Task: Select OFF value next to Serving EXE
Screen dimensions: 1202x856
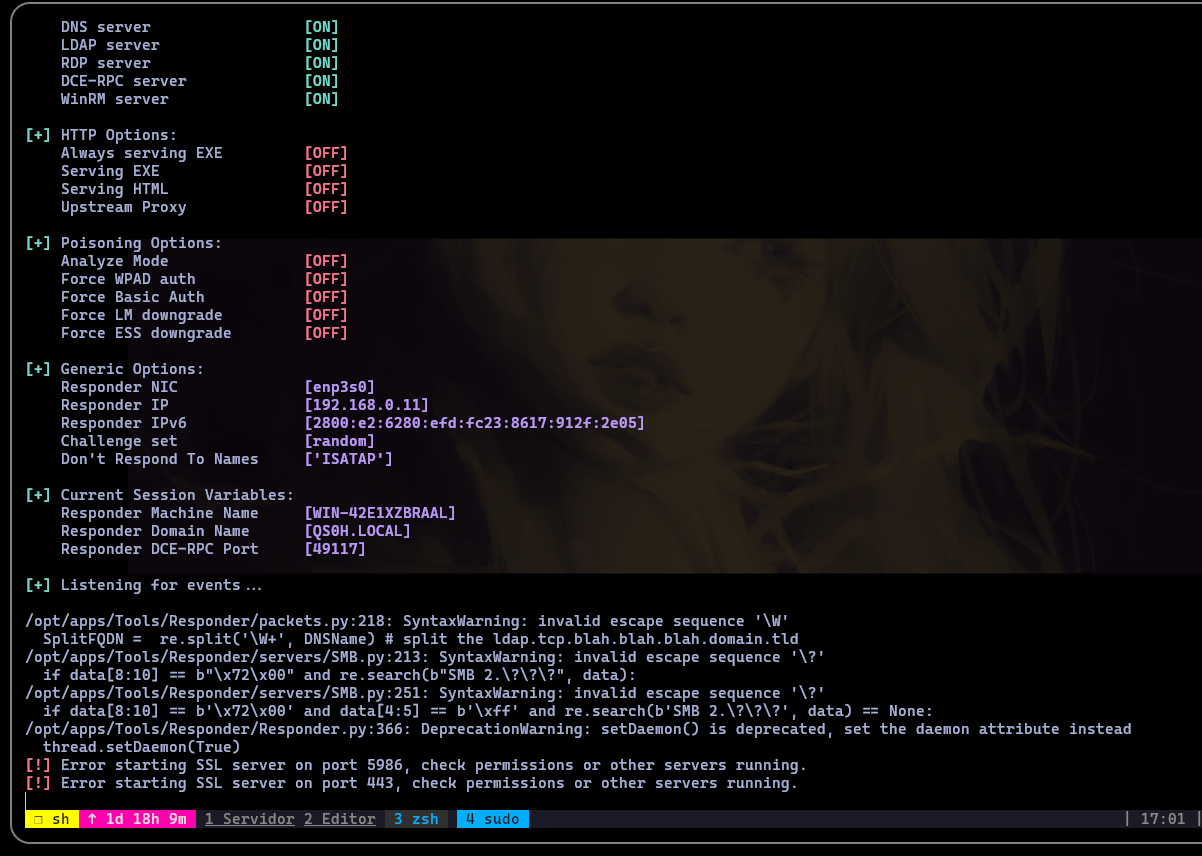Action: click(326, 171)
